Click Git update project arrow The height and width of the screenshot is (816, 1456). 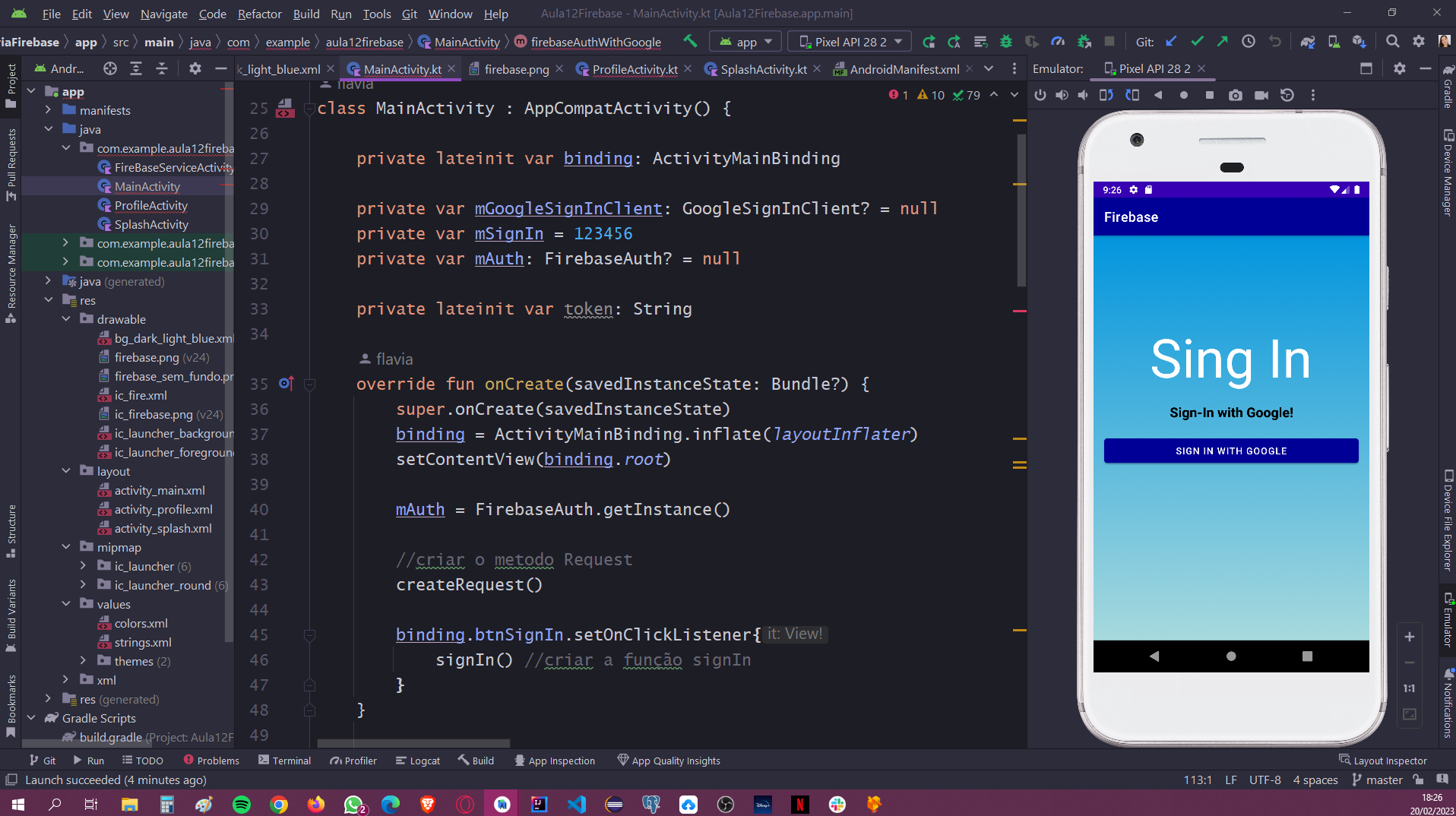[1171, 42]
